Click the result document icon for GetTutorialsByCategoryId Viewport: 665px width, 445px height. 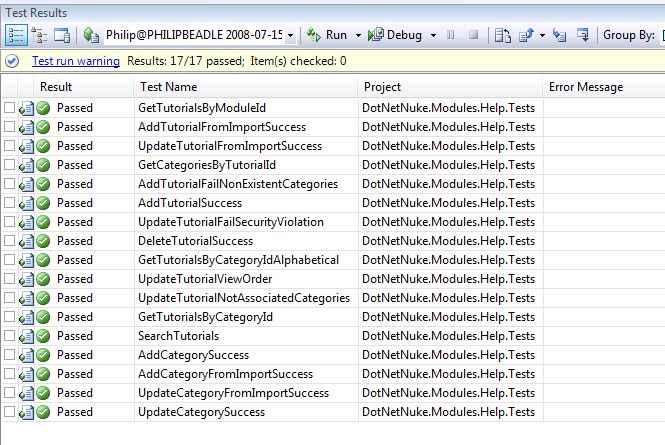(26, 317)
